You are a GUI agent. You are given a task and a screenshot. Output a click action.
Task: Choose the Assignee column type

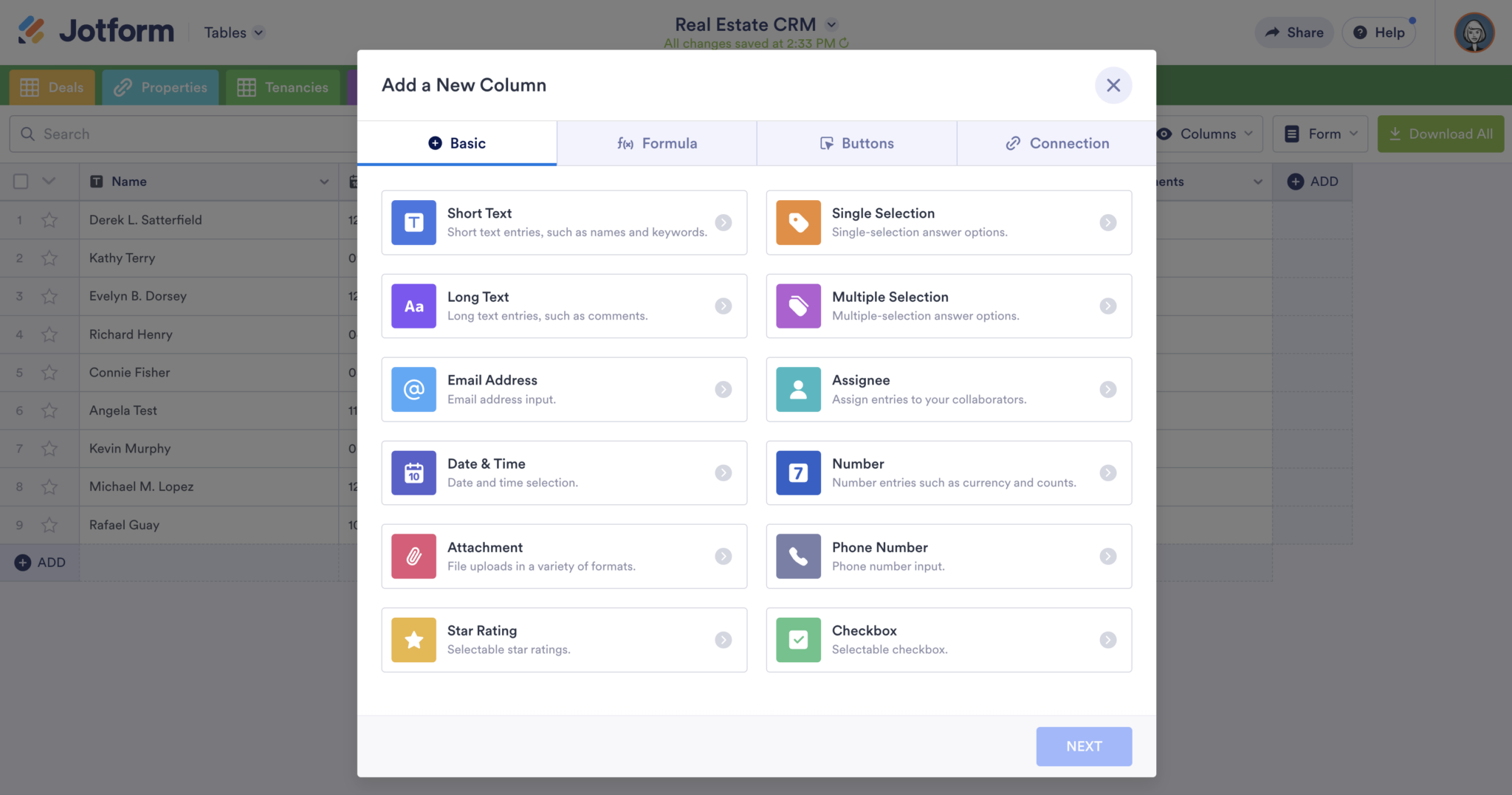coord(949,389)
